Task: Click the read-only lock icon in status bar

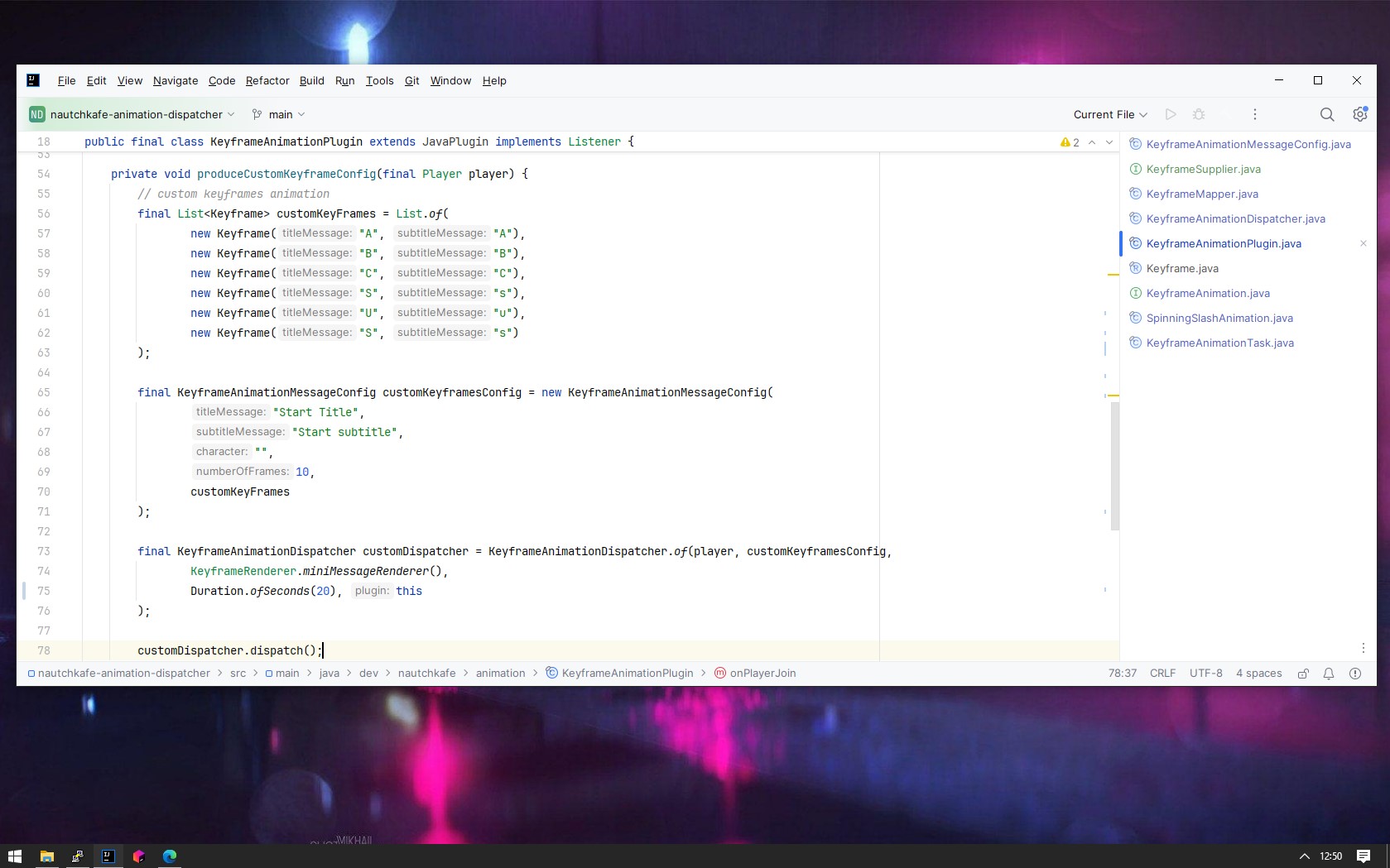Action: [1303, 674]
